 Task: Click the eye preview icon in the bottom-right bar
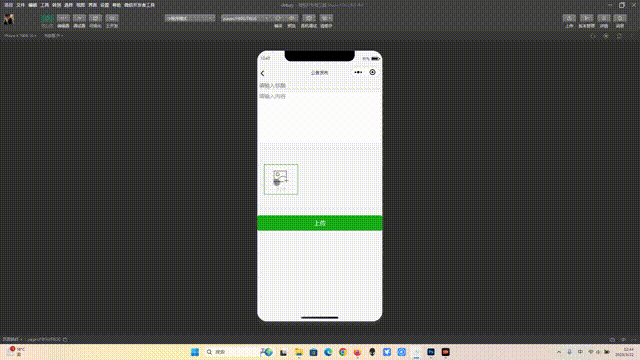623,339
